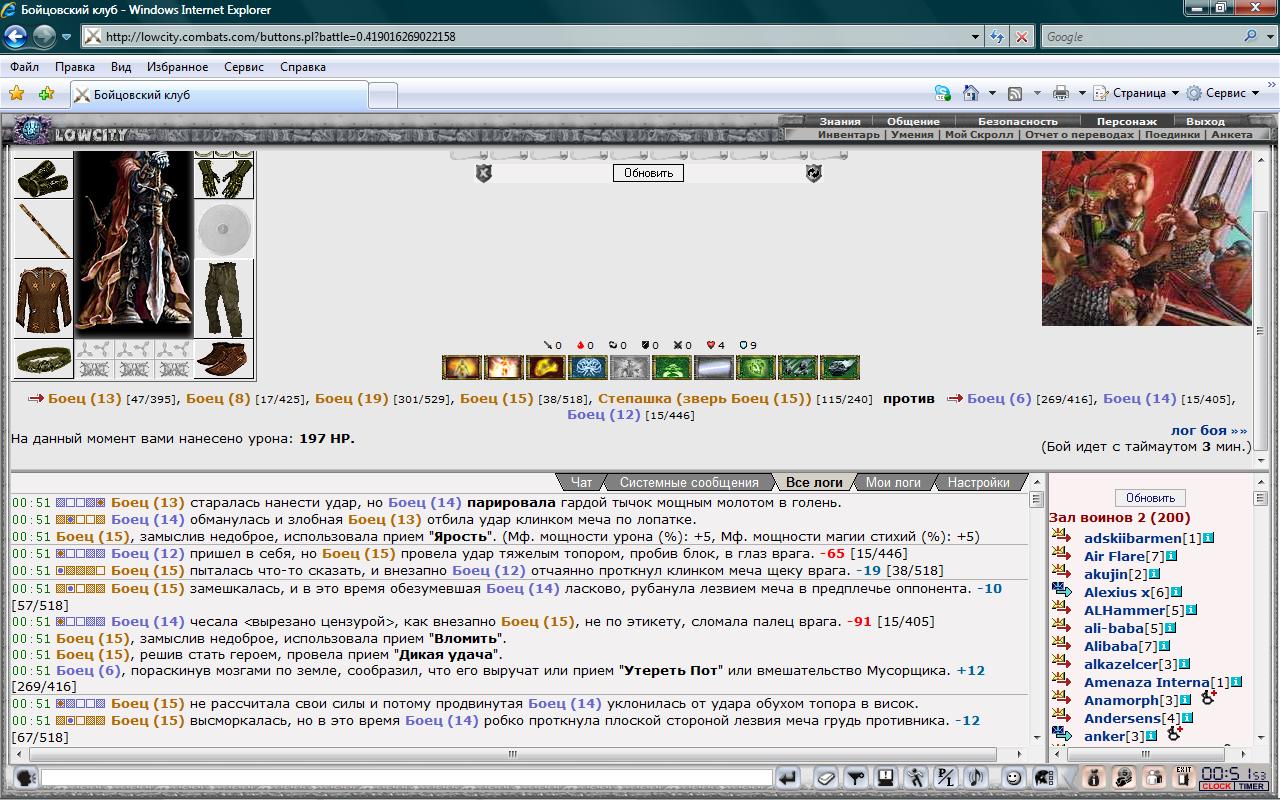Switch to the Системные сообщения tab
This screenshot has width=1280, height=800.
point(688,482)
